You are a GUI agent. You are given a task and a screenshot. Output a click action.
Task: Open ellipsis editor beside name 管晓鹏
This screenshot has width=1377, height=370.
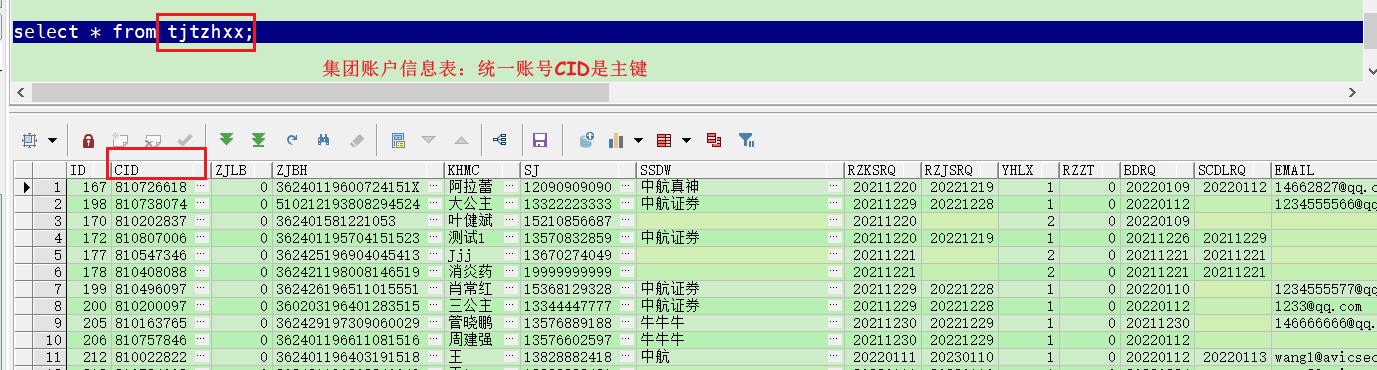509,323
